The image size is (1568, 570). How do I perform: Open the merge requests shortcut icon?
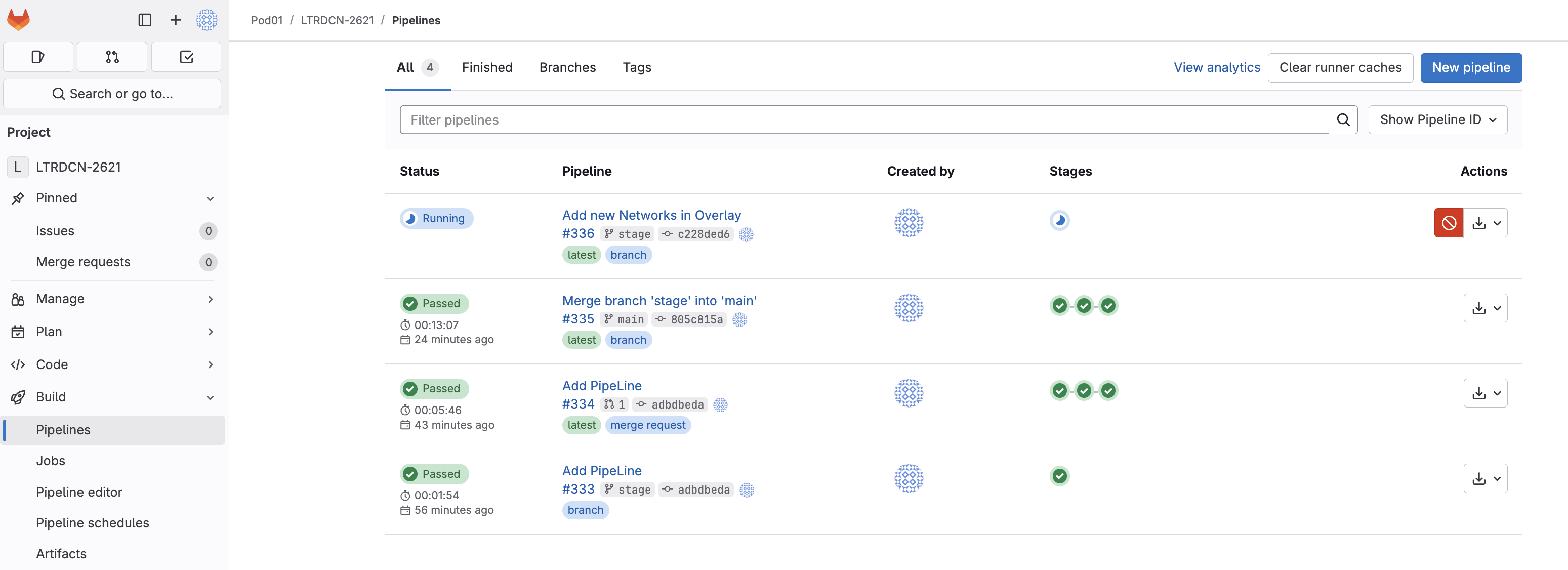pyautogui.click(x=112, y=57)
